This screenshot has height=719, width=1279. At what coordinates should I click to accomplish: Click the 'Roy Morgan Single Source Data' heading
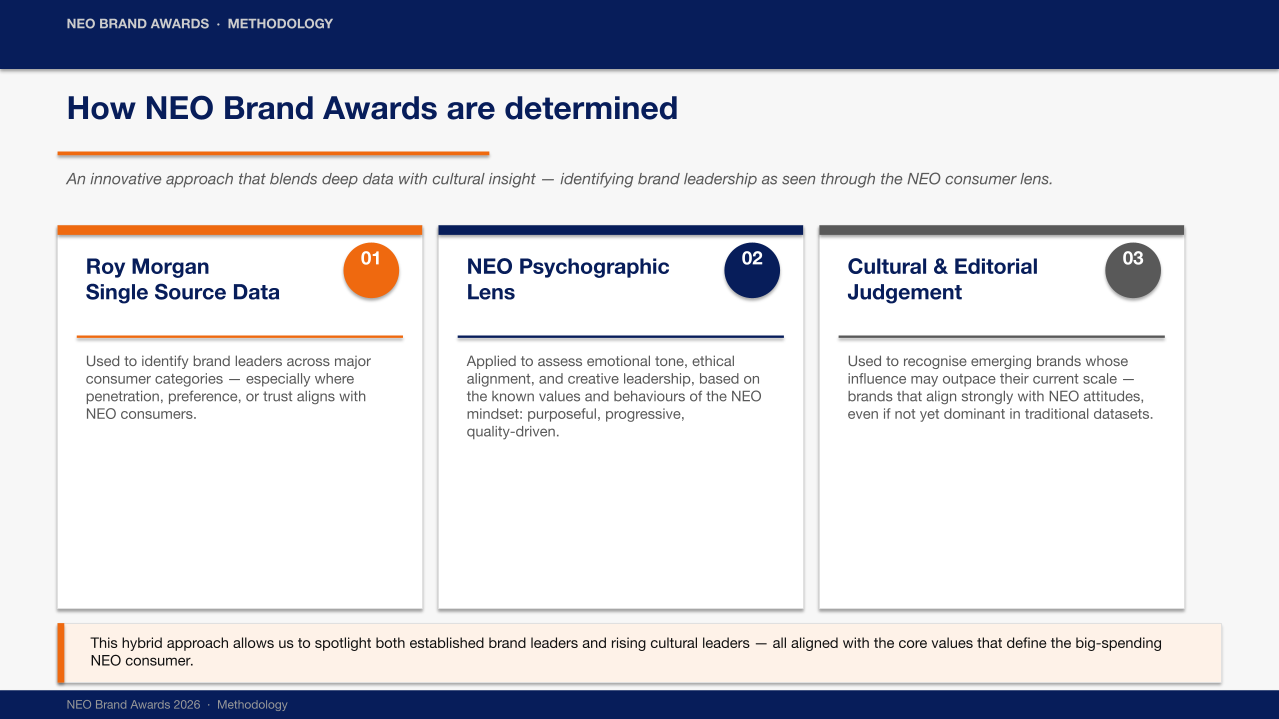tap(183, 279)
